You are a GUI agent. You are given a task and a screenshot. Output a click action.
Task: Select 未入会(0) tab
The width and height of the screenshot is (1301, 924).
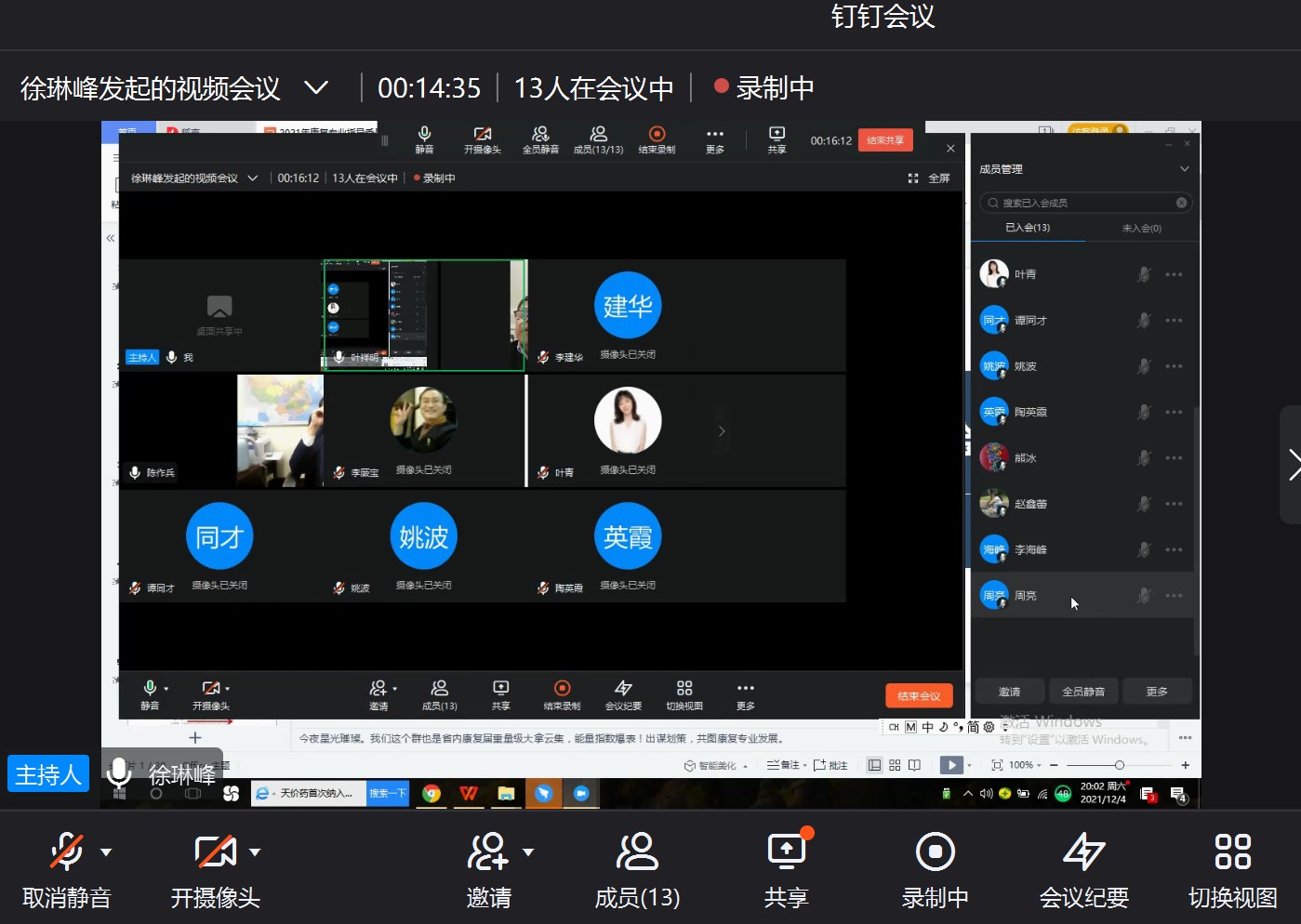pos(1141,228)
